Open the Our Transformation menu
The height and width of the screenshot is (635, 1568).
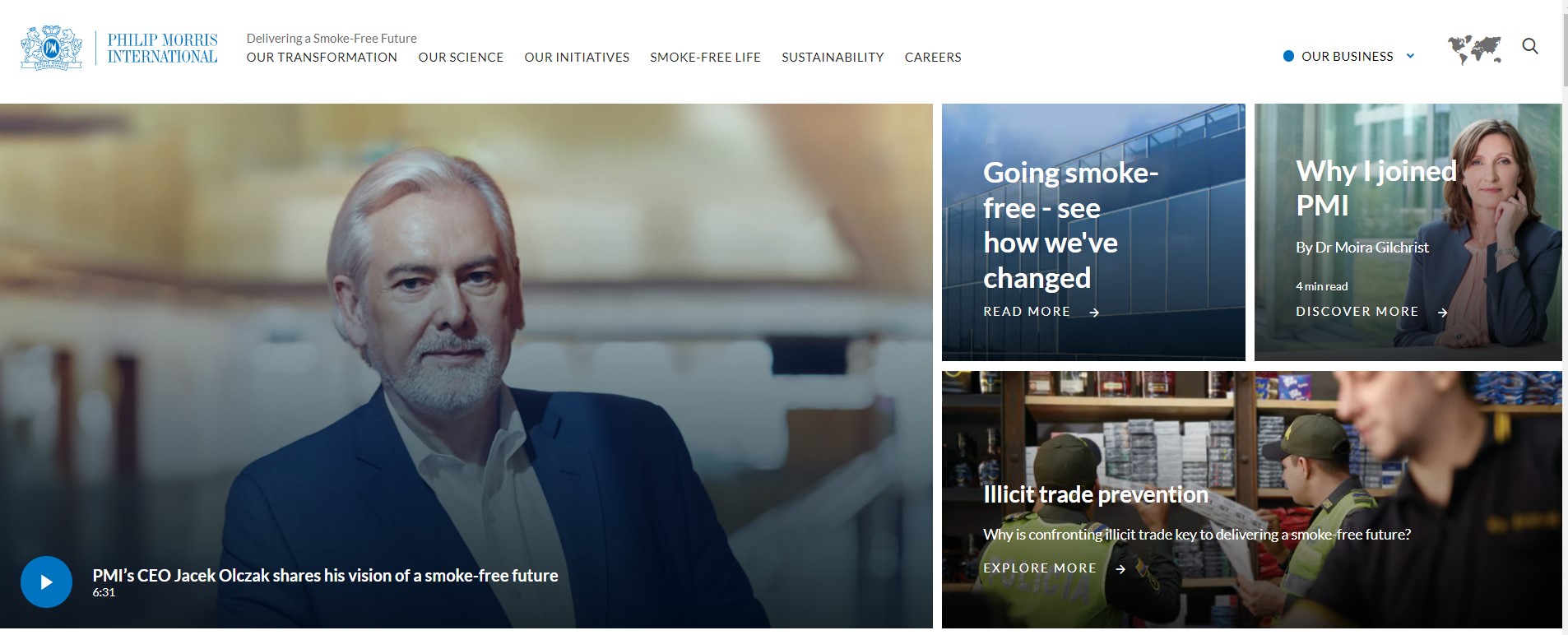(322, 57)
